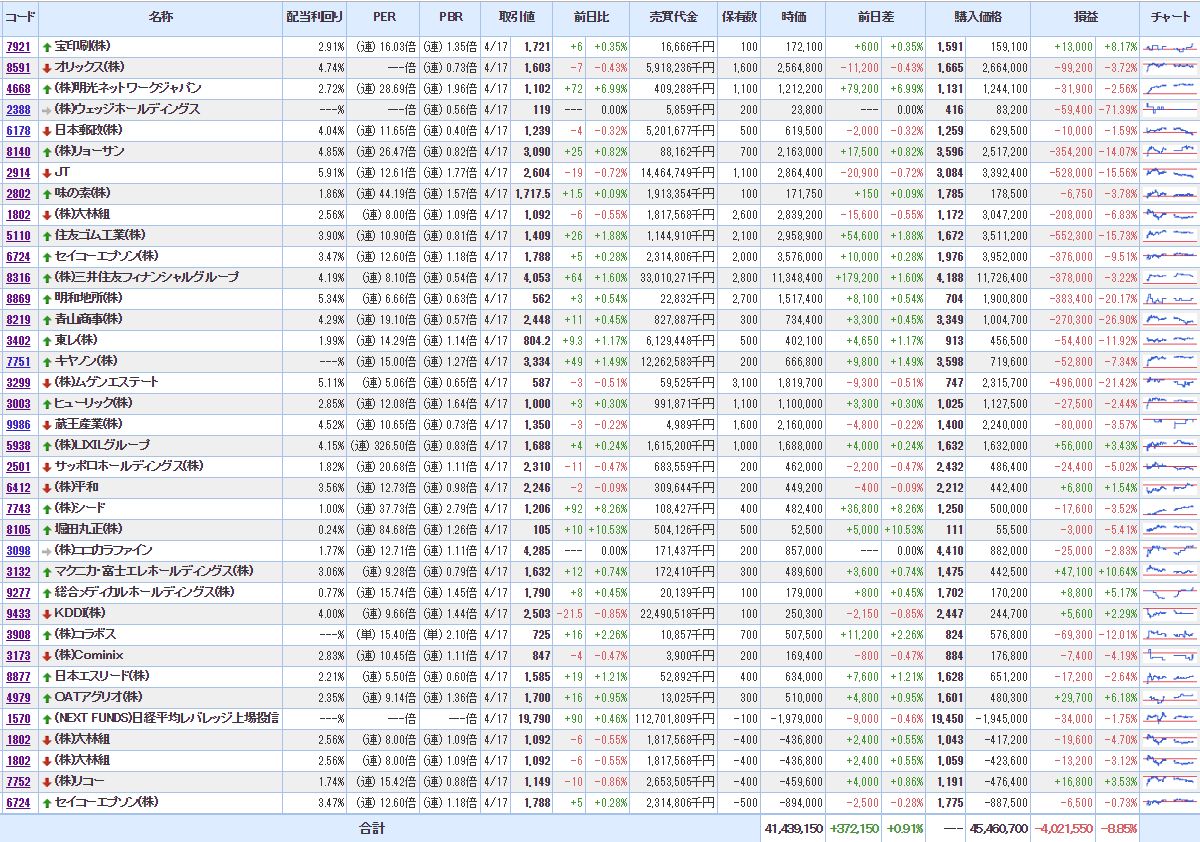Click the red down arrow beside JT
Viewport: 1200px width, 842px height.
pos(47,173)
